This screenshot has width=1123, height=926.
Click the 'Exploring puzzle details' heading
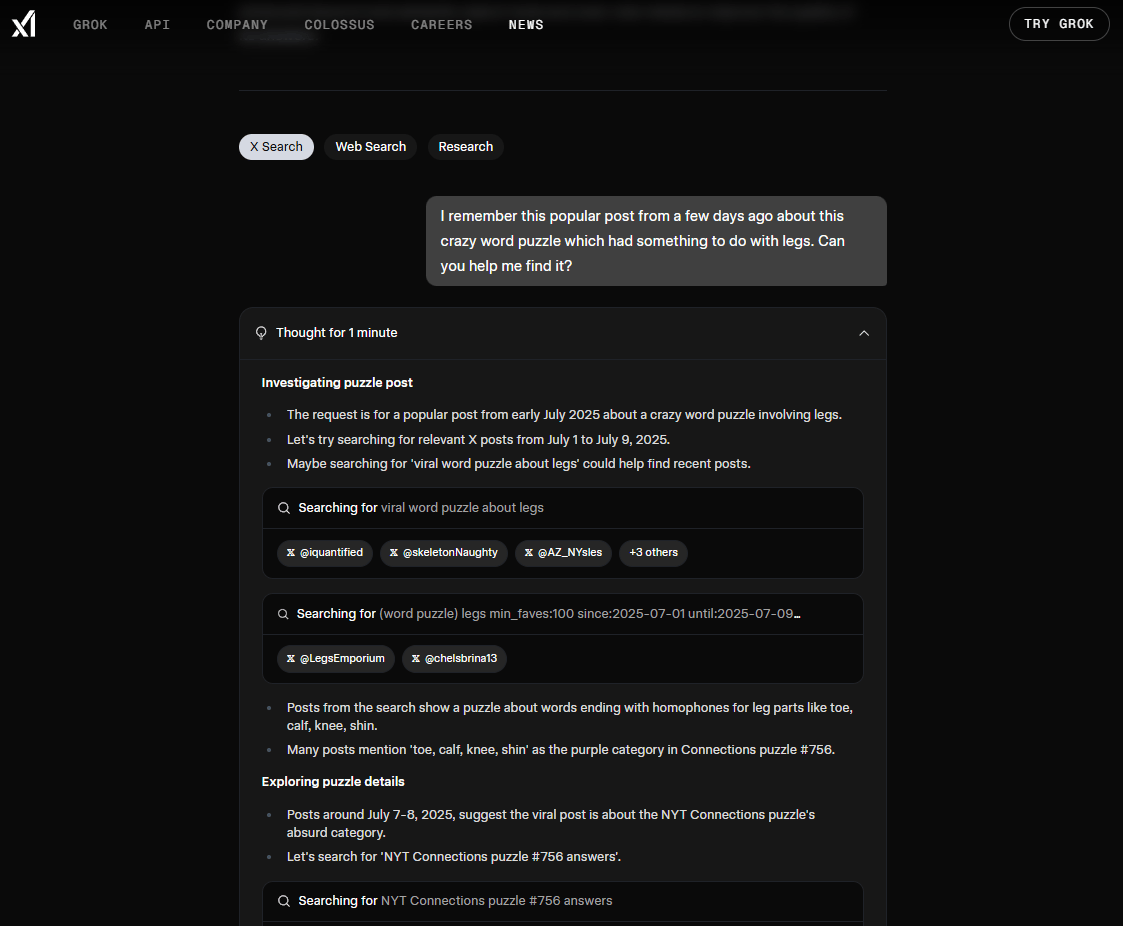coord(333,782)
